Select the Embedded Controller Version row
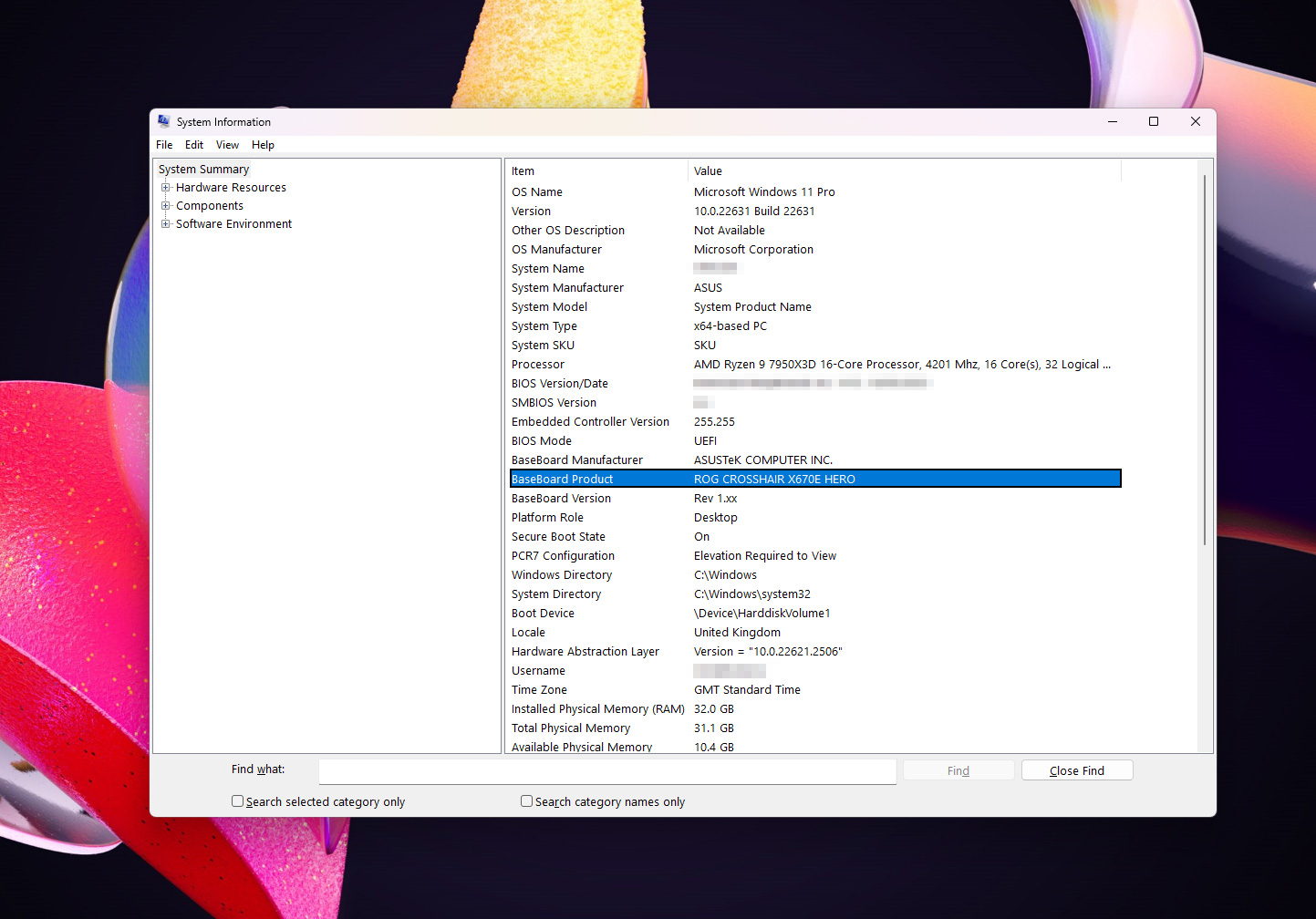The width and height of the screenshot is (1316, 919). [814, 422]
